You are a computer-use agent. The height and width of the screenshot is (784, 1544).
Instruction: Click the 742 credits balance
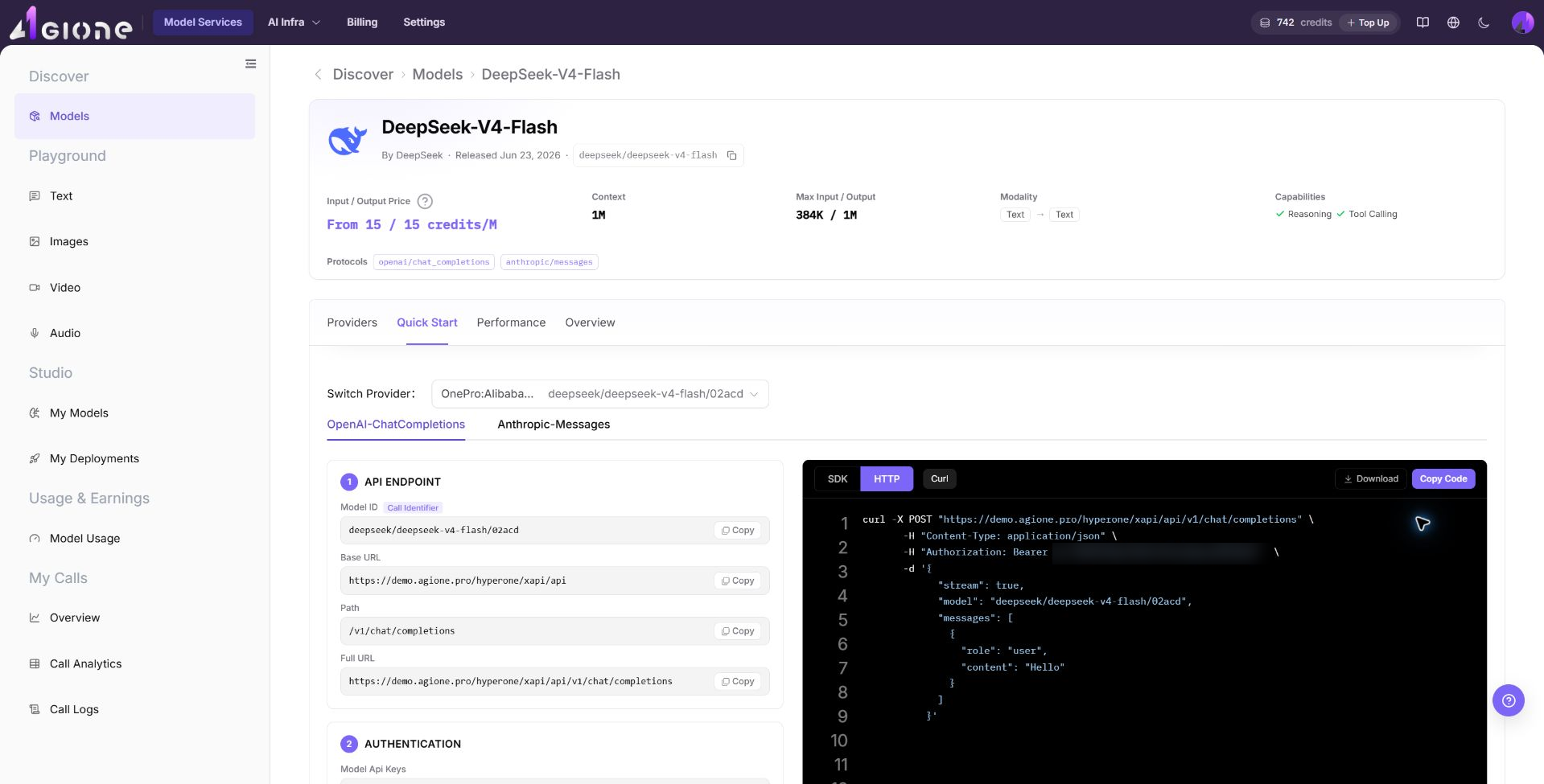[x=1303, y=23]
